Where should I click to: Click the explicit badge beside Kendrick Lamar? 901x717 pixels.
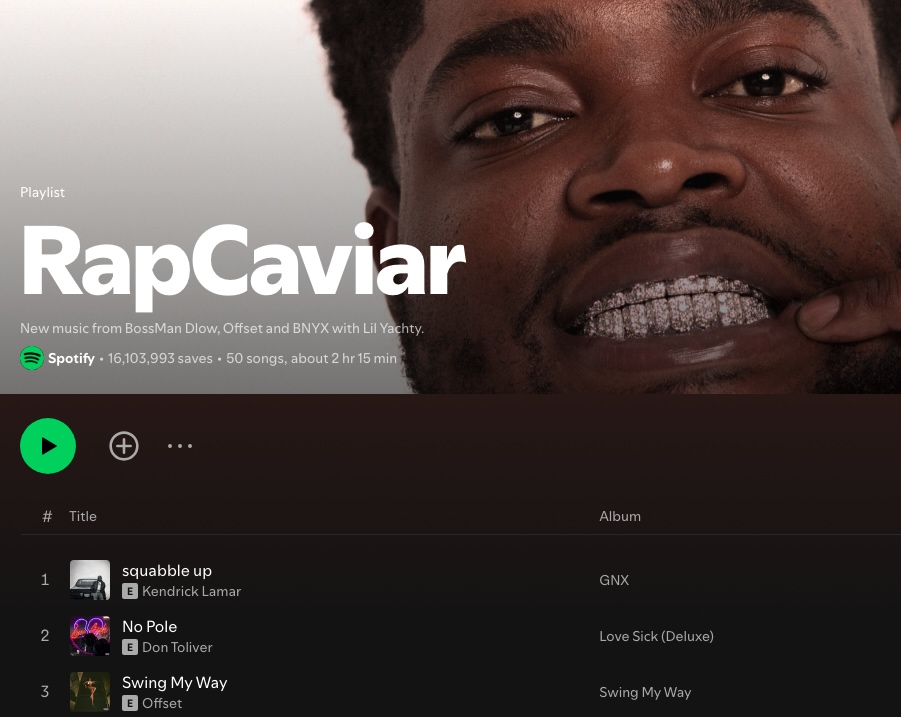(130, 591)
